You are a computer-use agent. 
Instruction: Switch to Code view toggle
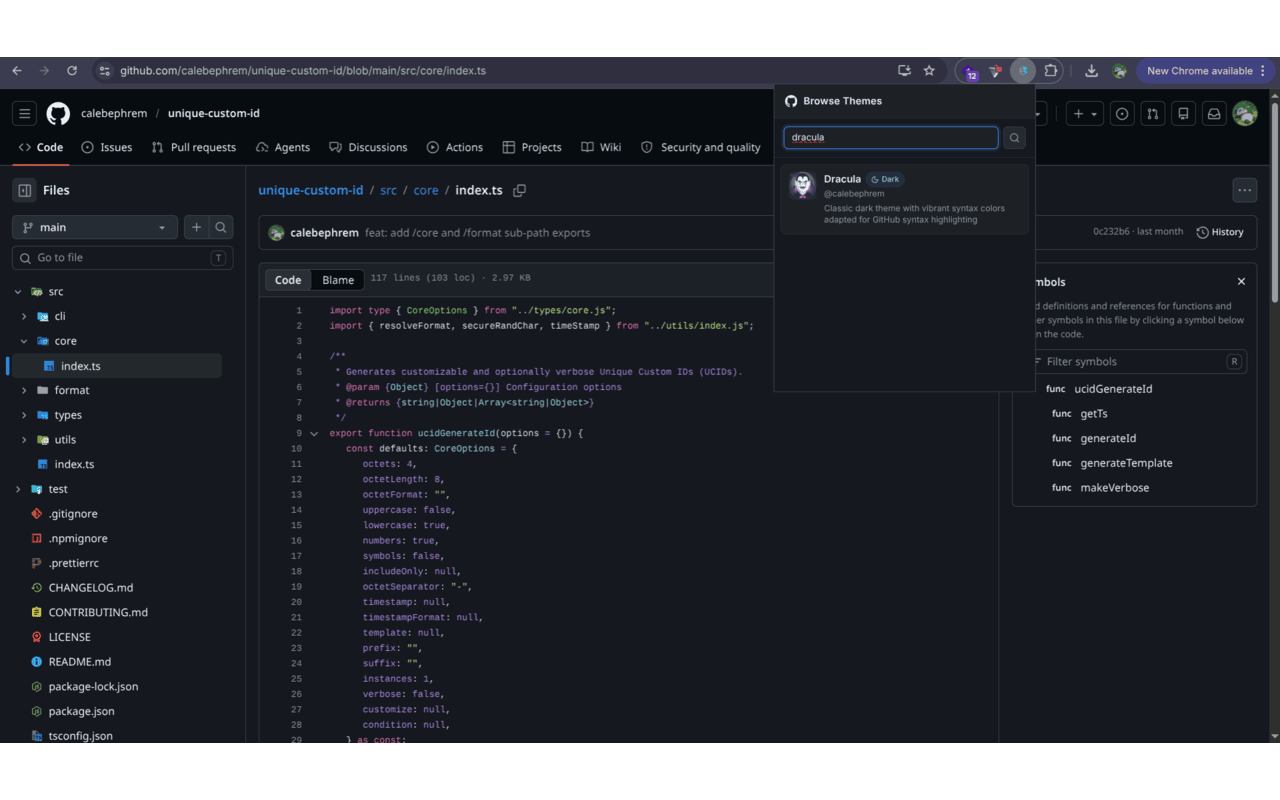(288, 280)
